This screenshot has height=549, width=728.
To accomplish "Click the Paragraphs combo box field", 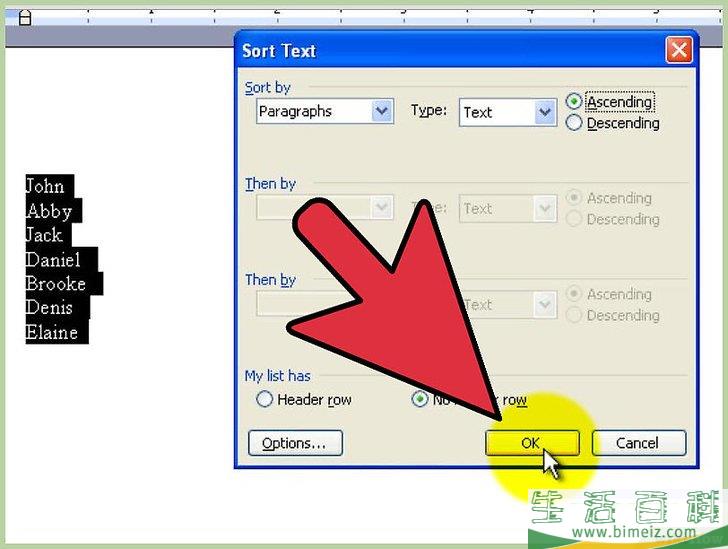I will 325,111.
